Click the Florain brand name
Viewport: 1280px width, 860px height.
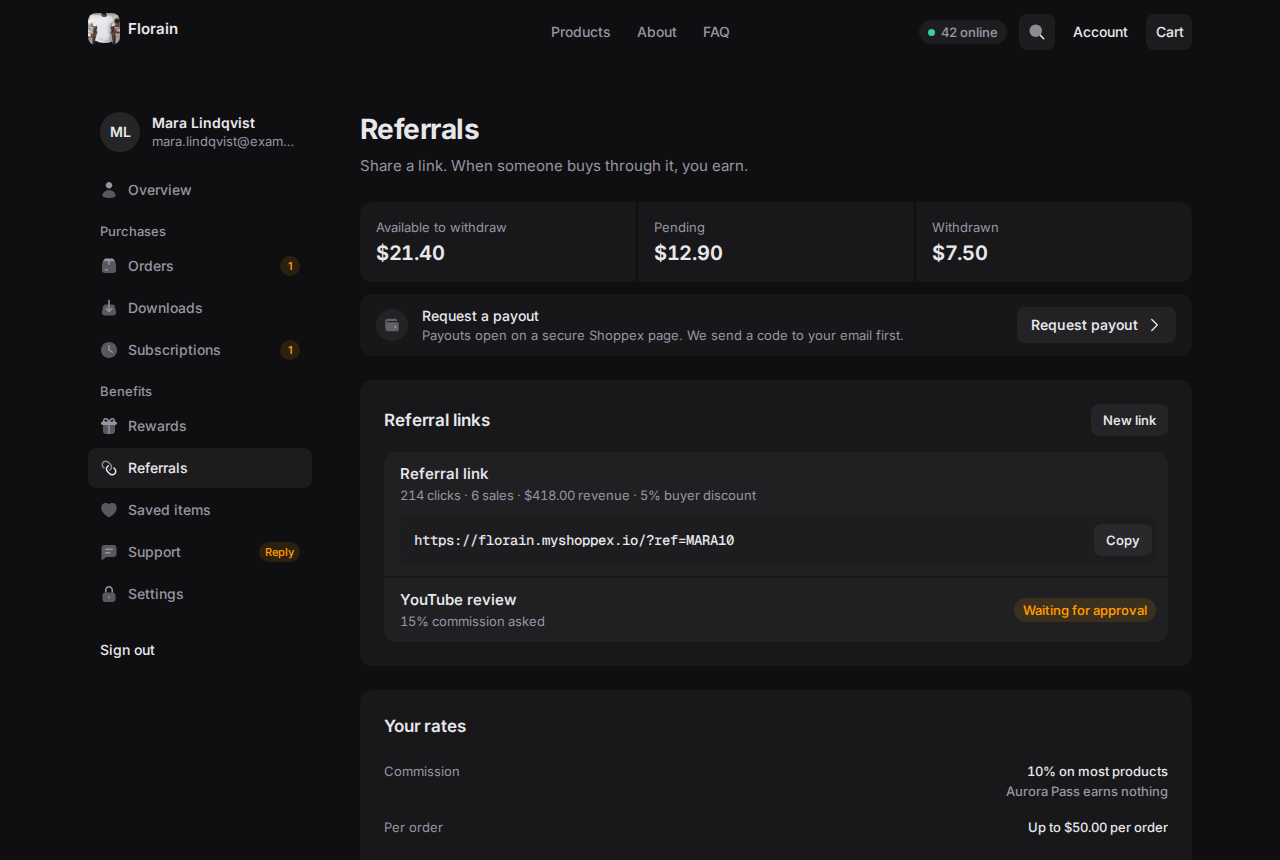153,29
